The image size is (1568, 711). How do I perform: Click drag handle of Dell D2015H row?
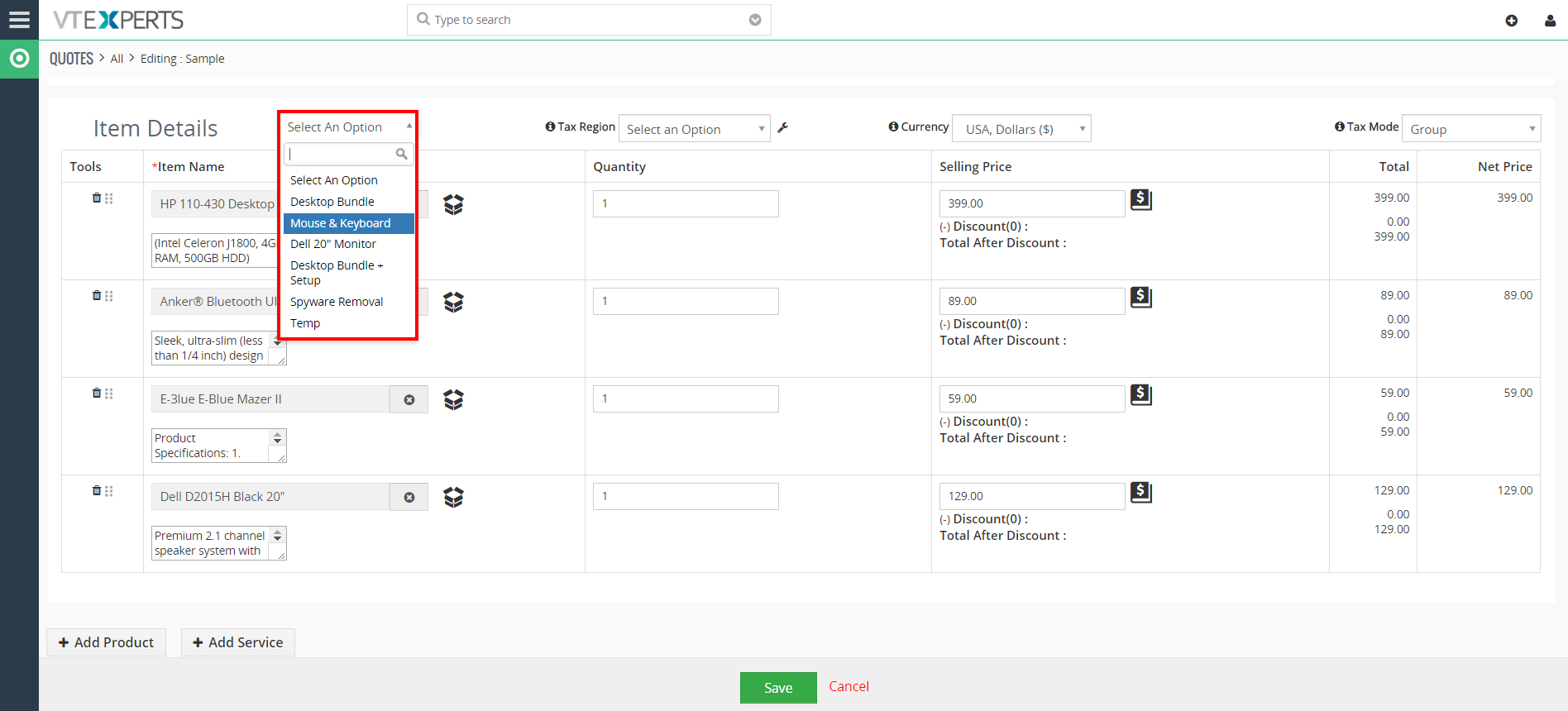point(109,491)
